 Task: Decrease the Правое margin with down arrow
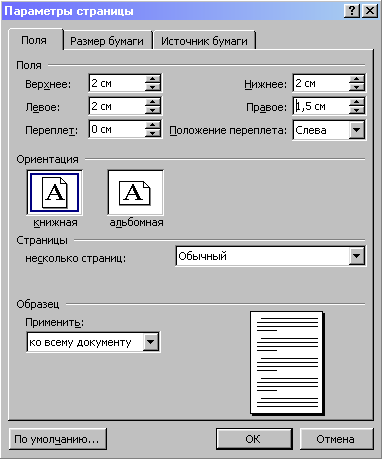click(357, 110)
